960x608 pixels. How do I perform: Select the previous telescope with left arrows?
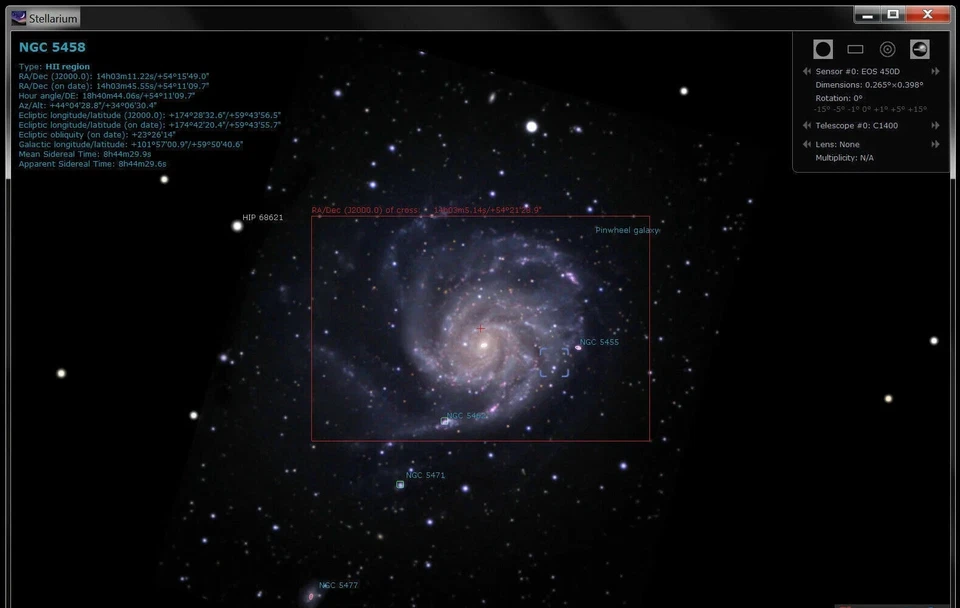(x=807, y=125)
